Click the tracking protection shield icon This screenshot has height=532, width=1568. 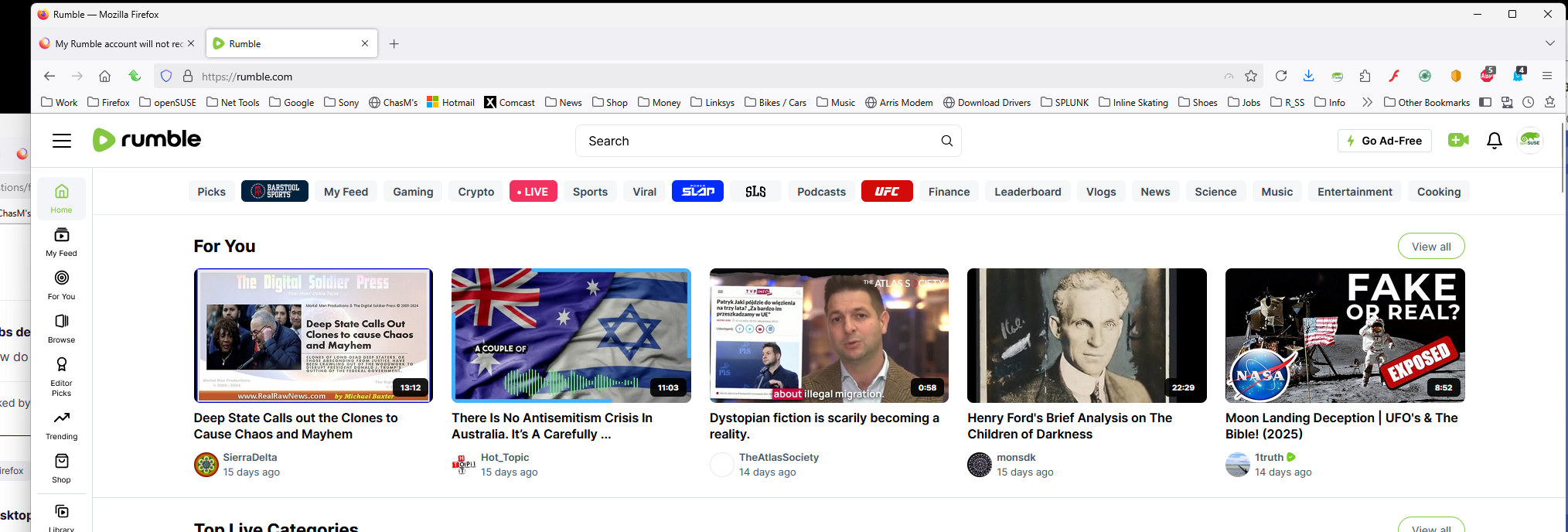tap(166, 76)
